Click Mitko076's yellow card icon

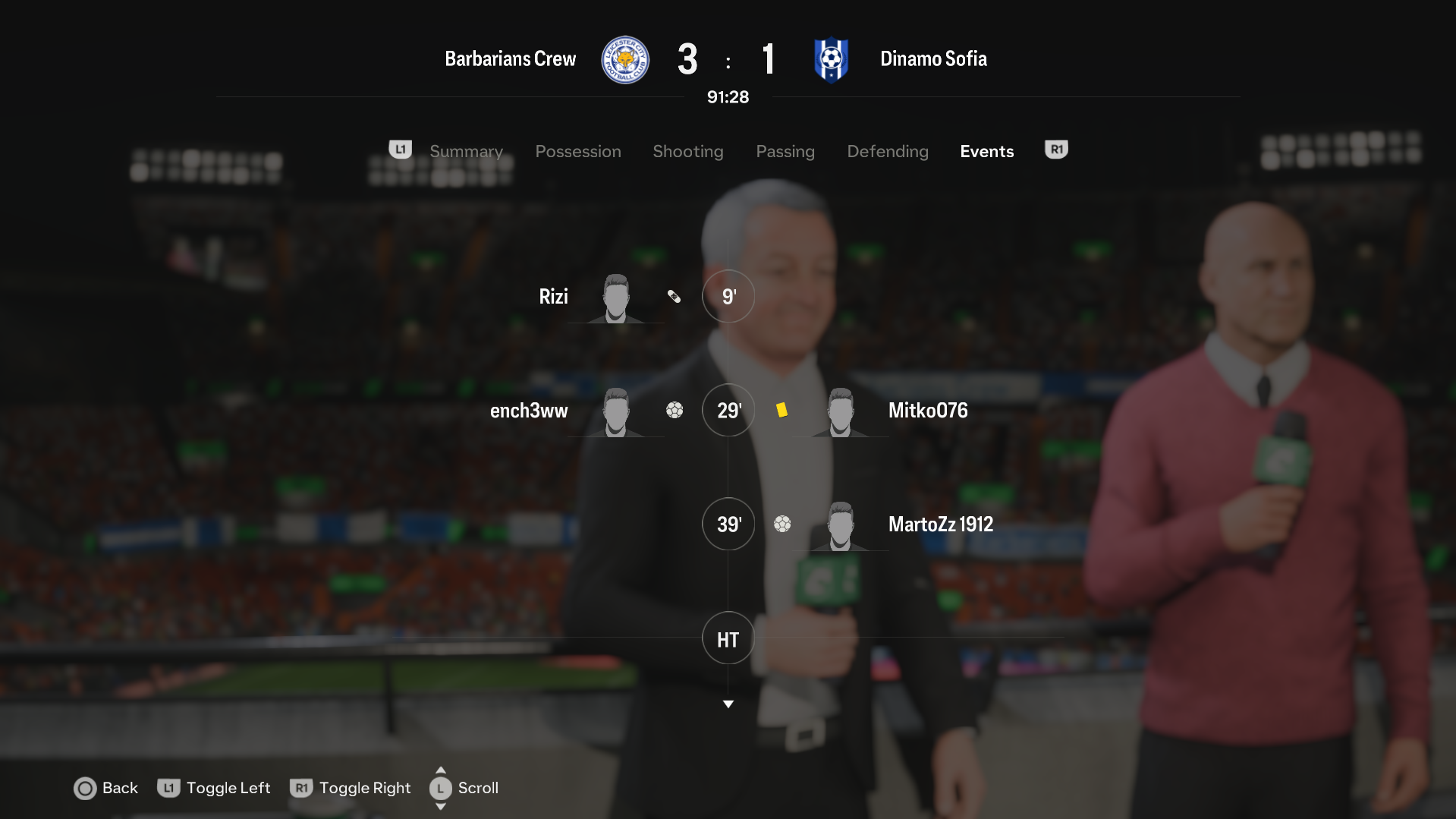[781, 411]
